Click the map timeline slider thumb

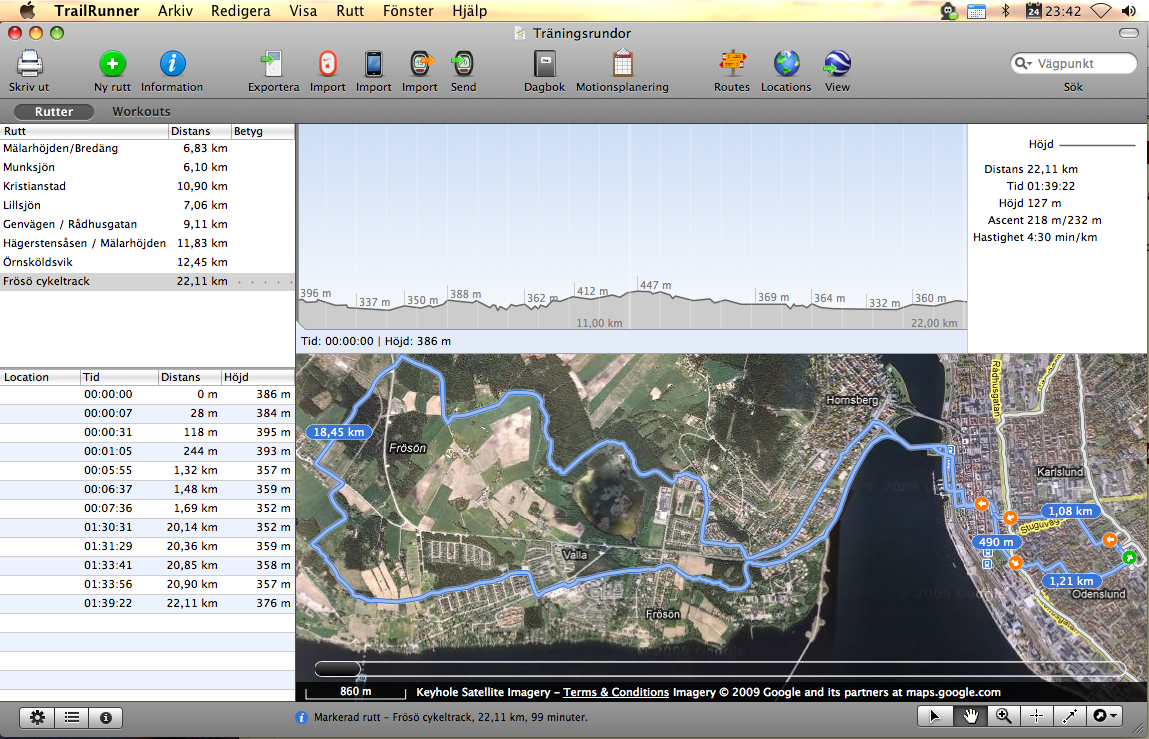337,669
